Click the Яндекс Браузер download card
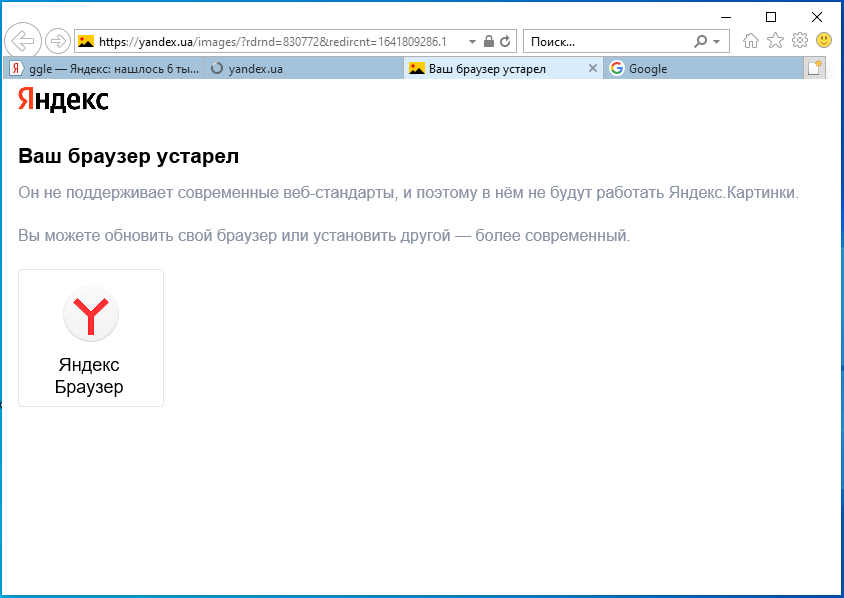The height and width of the screenshot is (598, 844). tap(91, 337)
